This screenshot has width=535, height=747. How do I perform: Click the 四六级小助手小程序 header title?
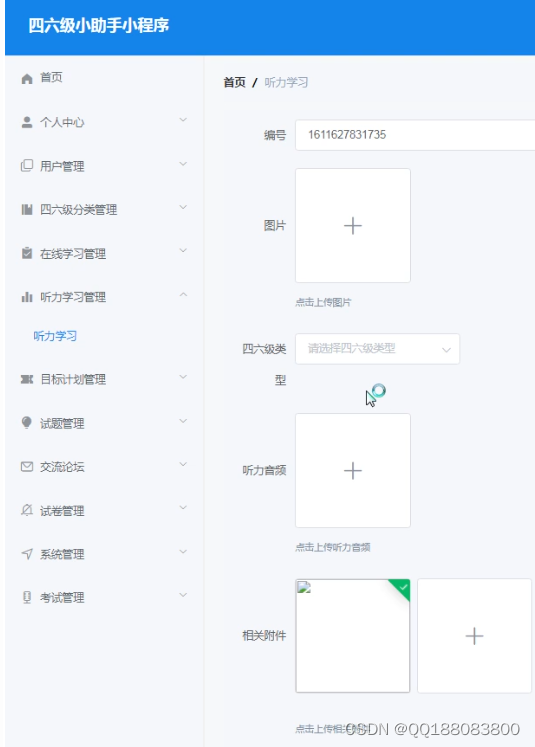click(99, 25)
